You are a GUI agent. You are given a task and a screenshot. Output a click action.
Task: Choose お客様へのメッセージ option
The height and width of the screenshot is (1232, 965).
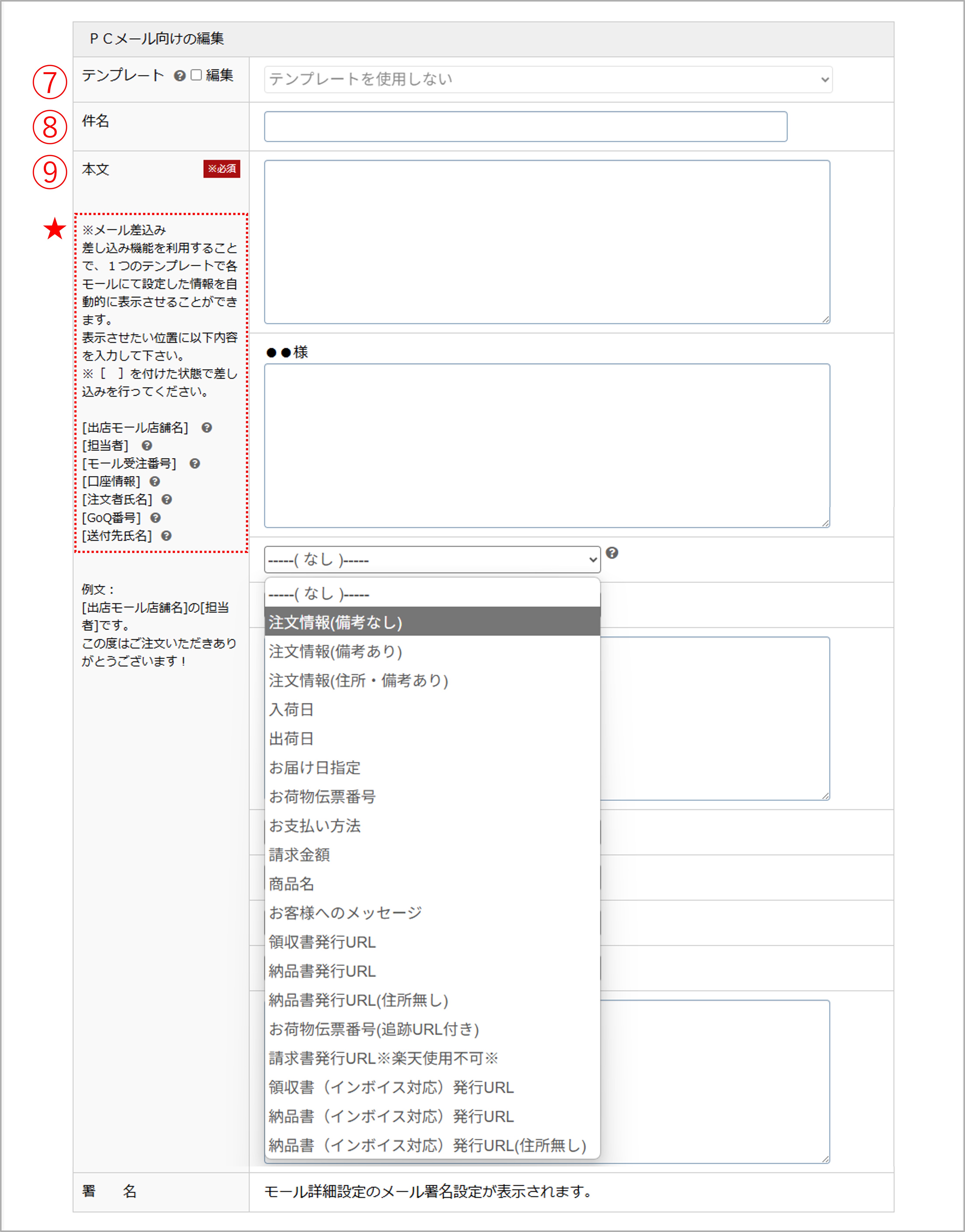(x=432, y=913)
